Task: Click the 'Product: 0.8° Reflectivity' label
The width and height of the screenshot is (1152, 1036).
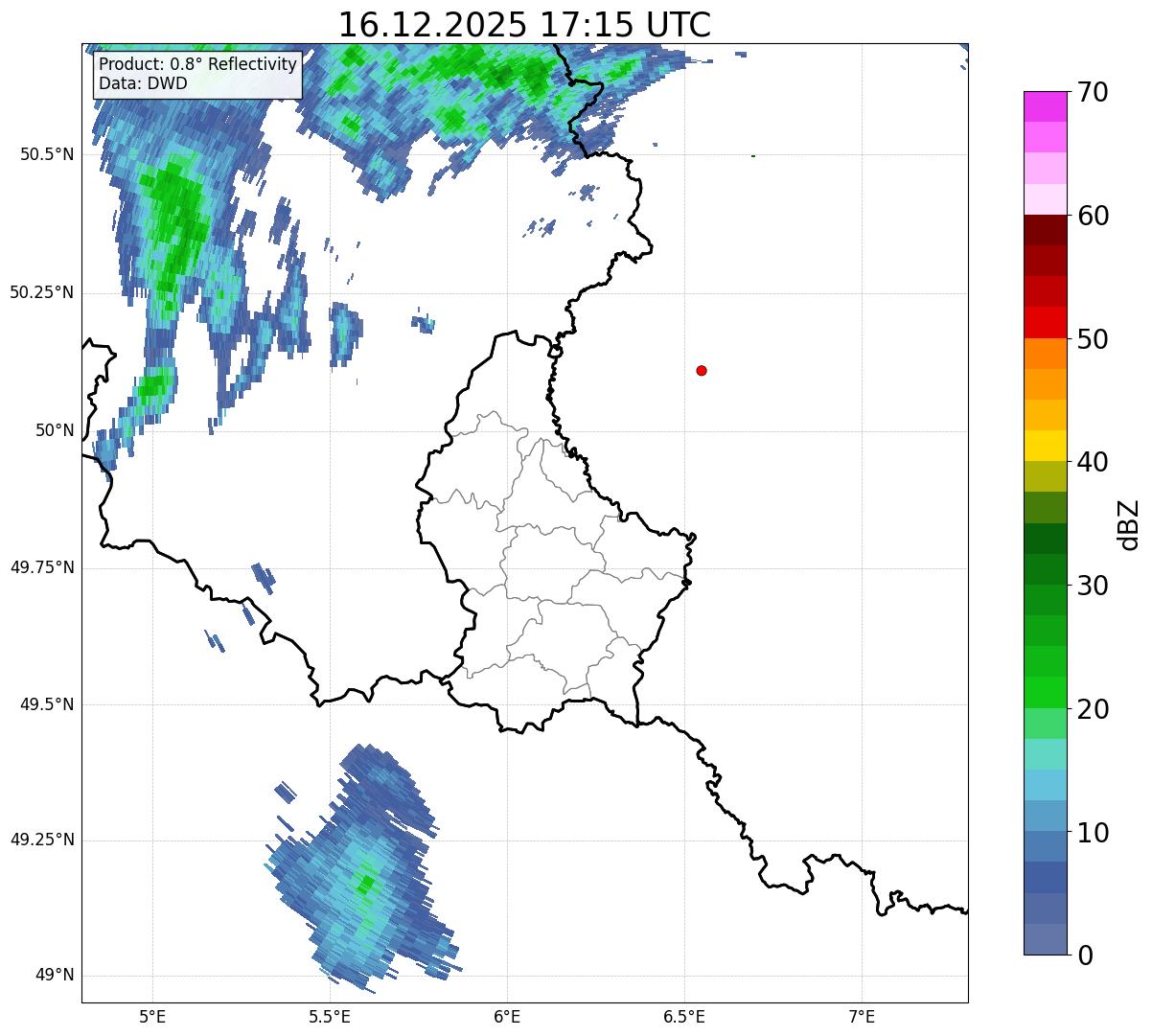Action: tap(198, 64)
